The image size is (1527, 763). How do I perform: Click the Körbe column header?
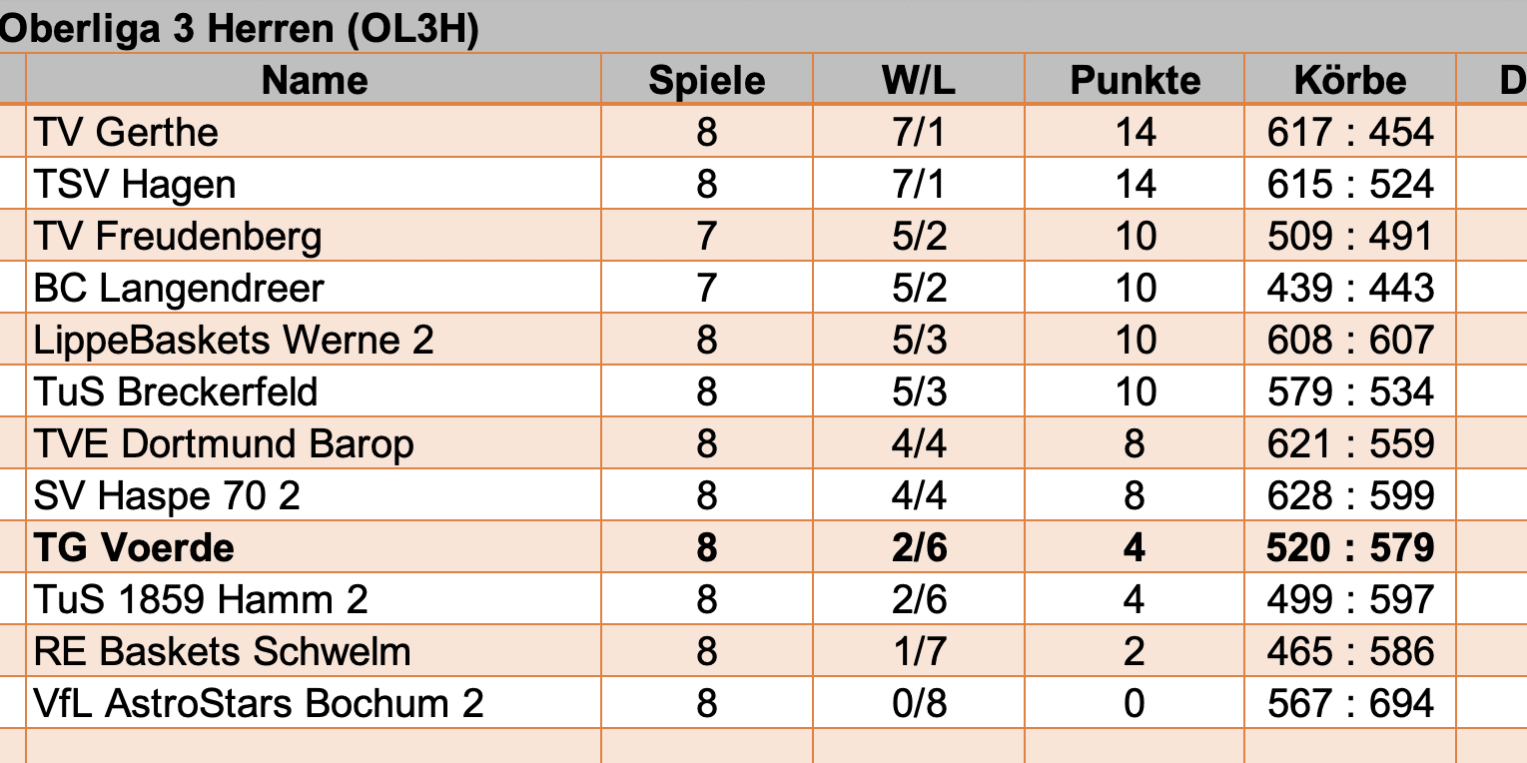point(1350,80)
